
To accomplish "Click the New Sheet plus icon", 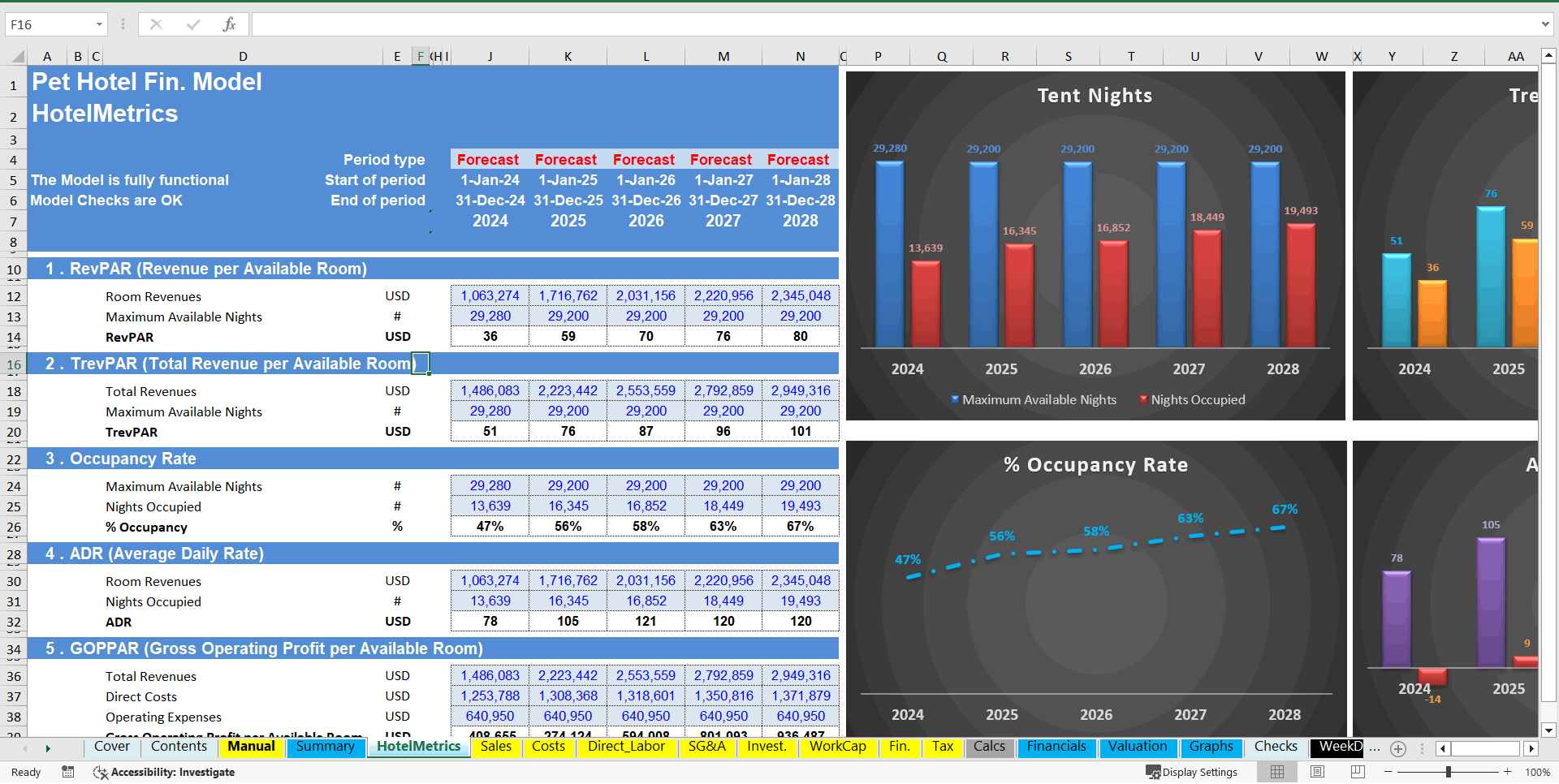I will [1397, 748].
